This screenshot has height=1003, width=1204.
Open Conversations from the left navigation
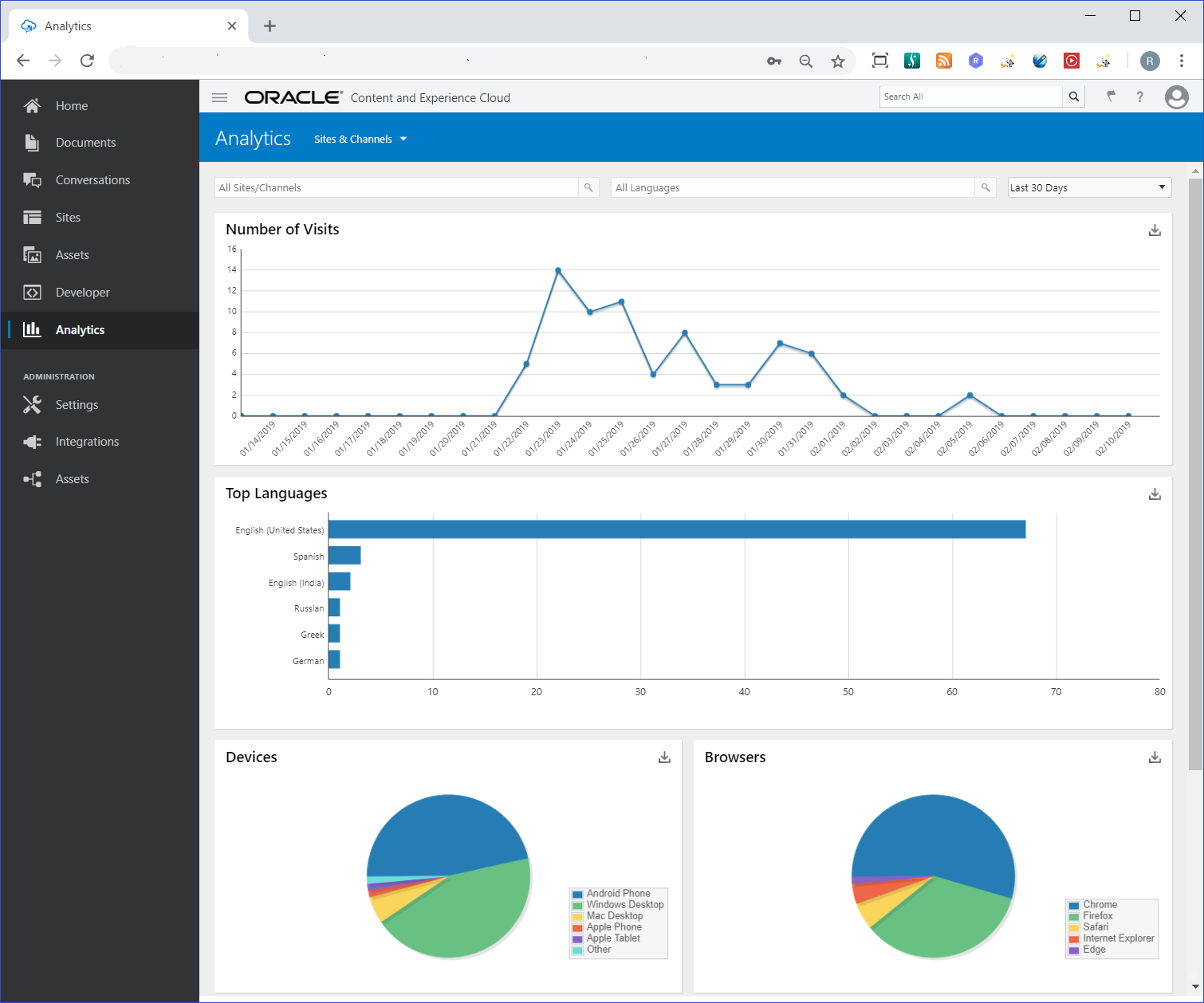(92, 179)
